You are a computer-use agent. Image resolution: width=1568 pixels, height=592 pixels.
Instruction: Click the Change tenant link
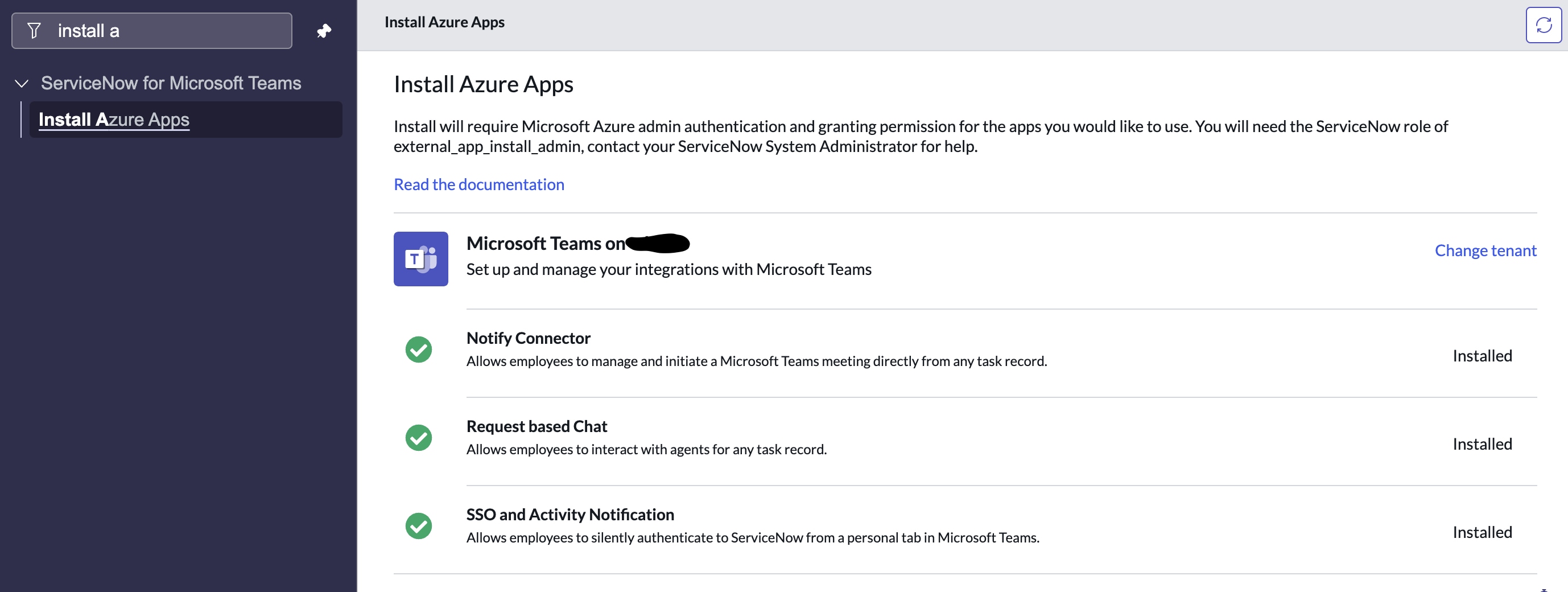[x=1485, y=250]
